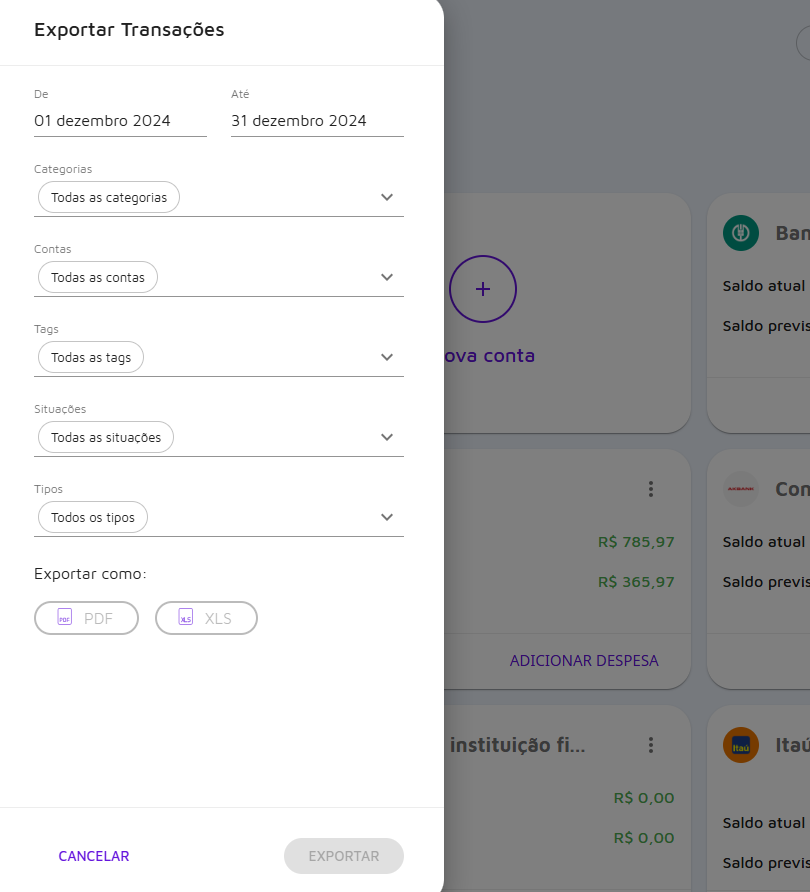
Task: Open the Situações dropdown chevron
Action: [388, 437]
